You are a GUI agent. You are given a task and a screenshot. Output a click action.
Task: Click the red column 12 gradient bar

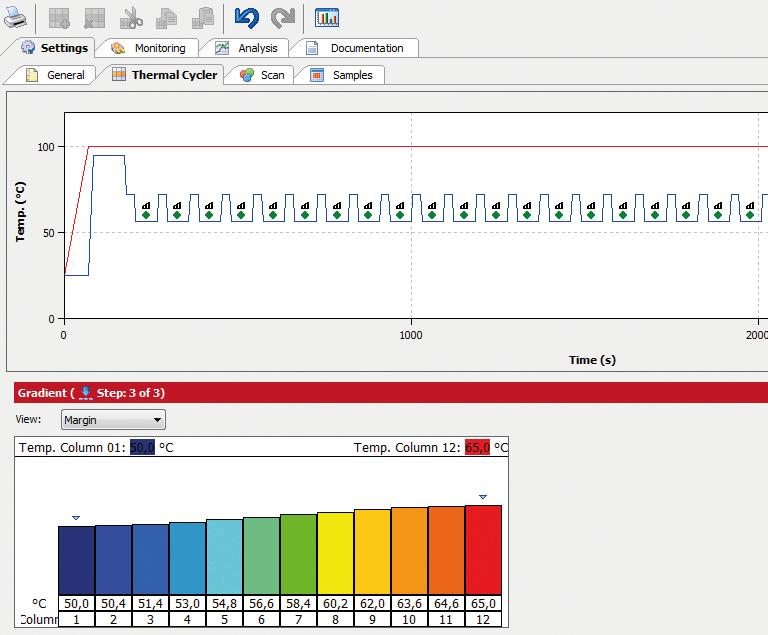(483, 550)
